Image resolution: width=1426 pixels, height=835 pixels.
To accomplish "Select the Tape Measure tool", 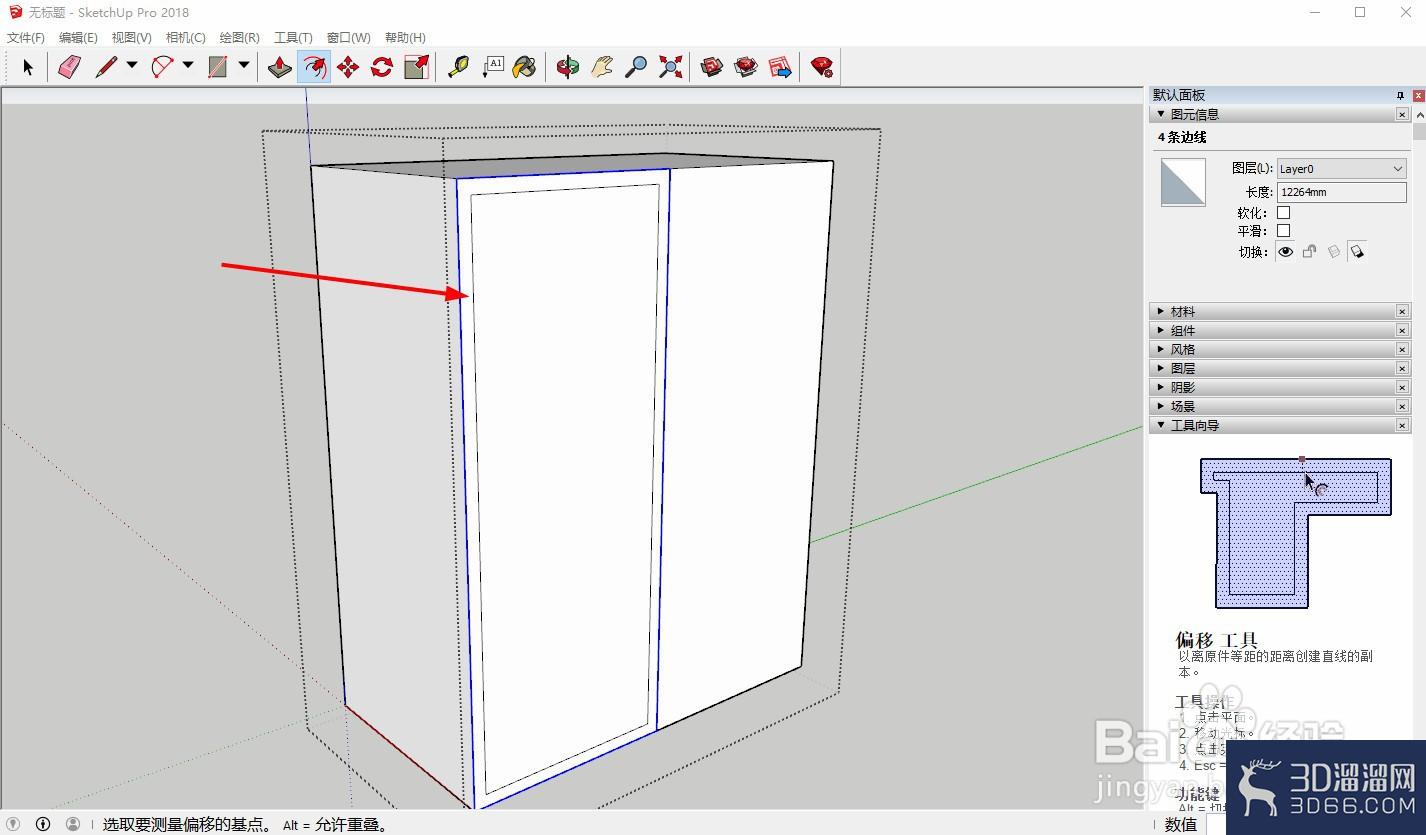I will coord(459,67).
